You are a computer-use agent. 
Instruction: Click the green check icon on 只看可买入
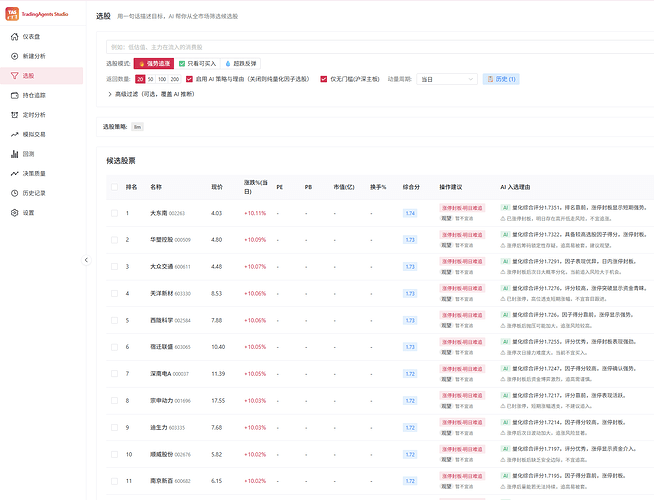[182, 64]
